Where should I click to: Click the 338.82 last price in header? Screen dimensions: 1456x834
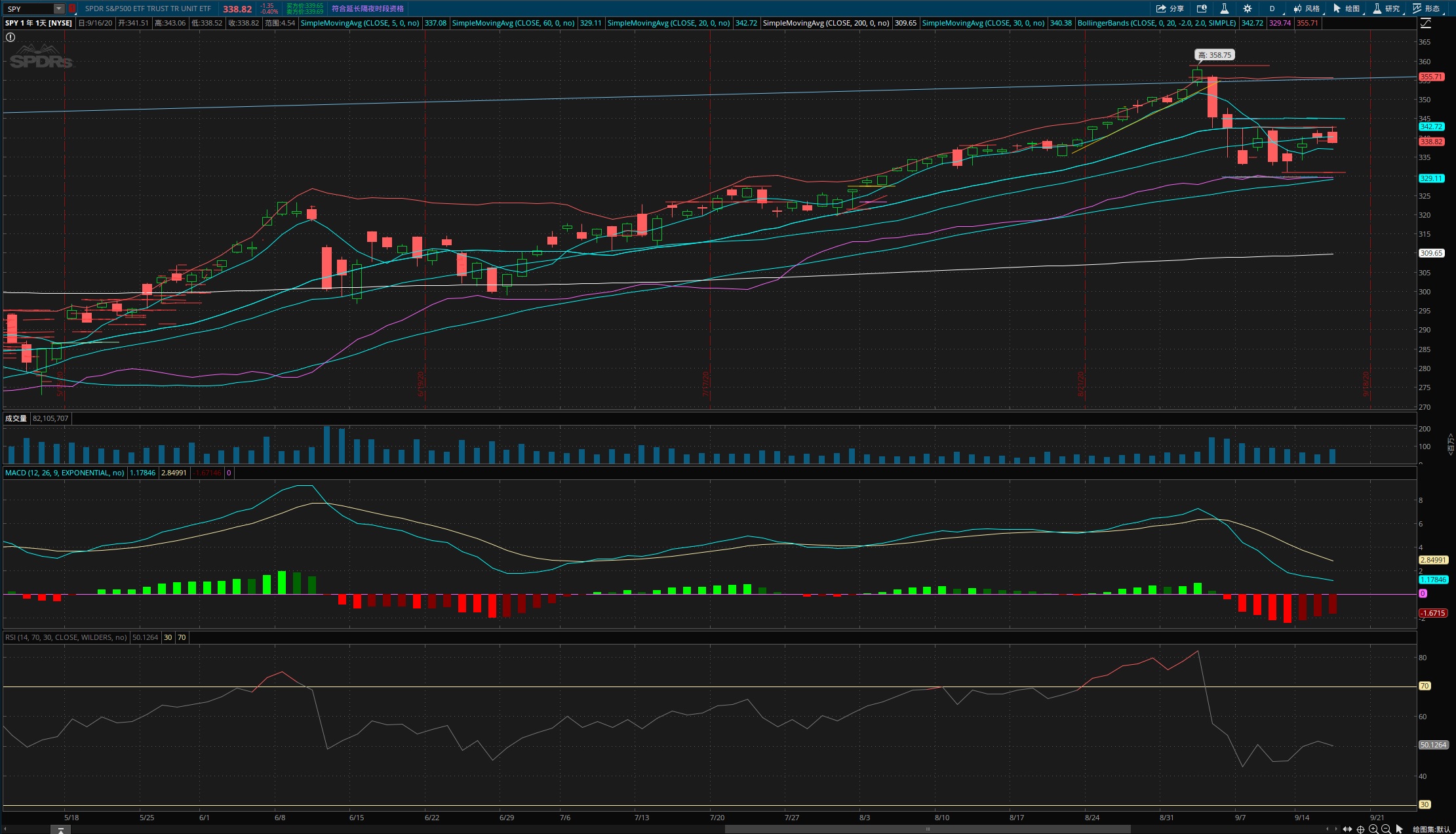237,9
